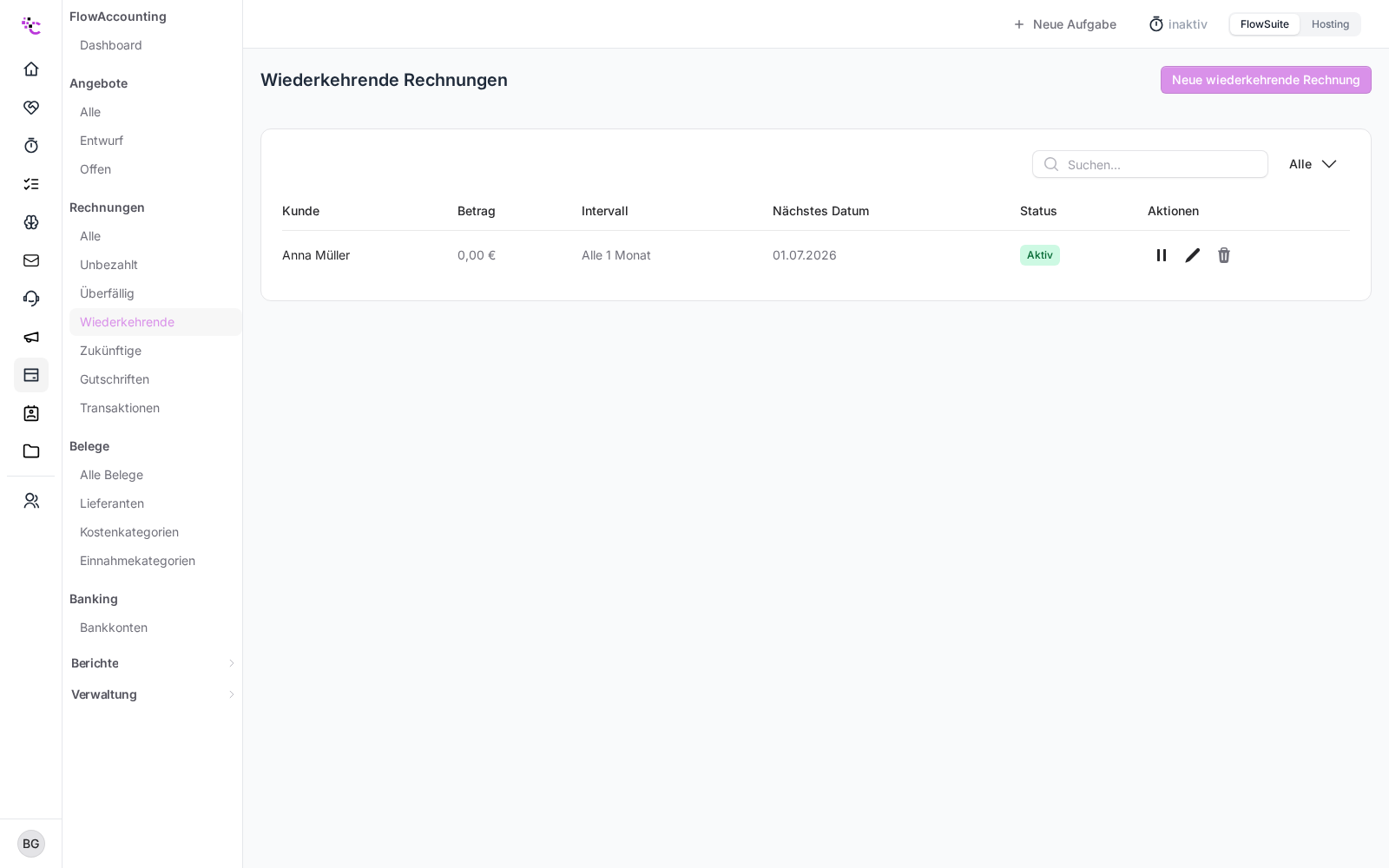This screenshot has height=868, width=1389.
Task: Focus the Suchen search field
Action: click(x=1150, y=164)
